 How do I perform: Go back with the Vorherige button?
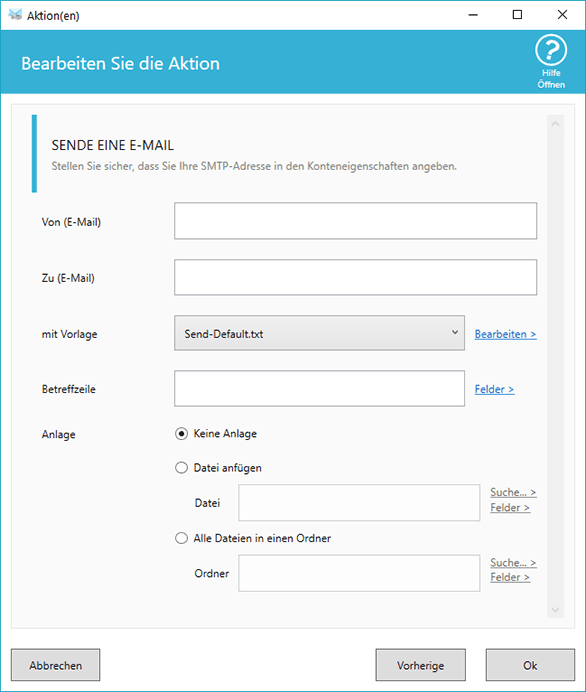tap(421, 665)
